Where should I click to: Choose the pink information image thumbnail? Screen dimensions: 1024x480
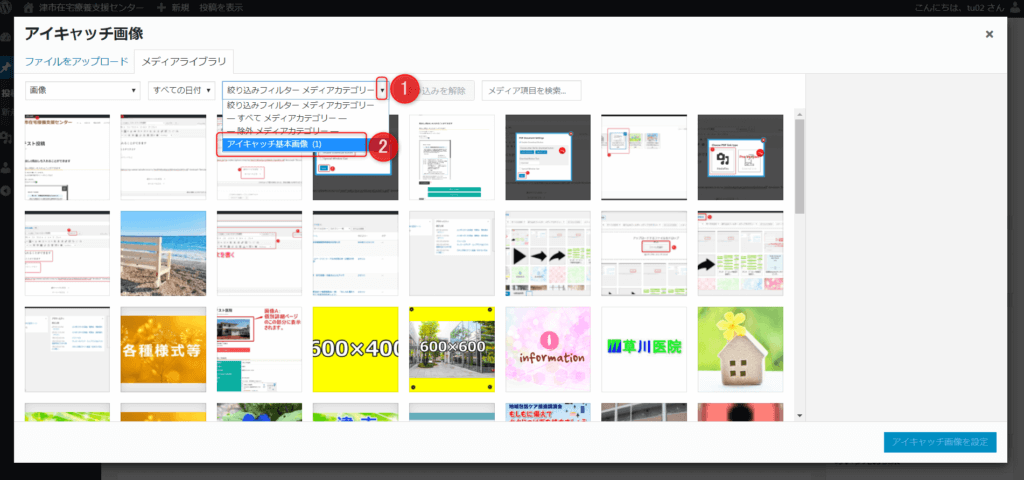pos(547,349)
